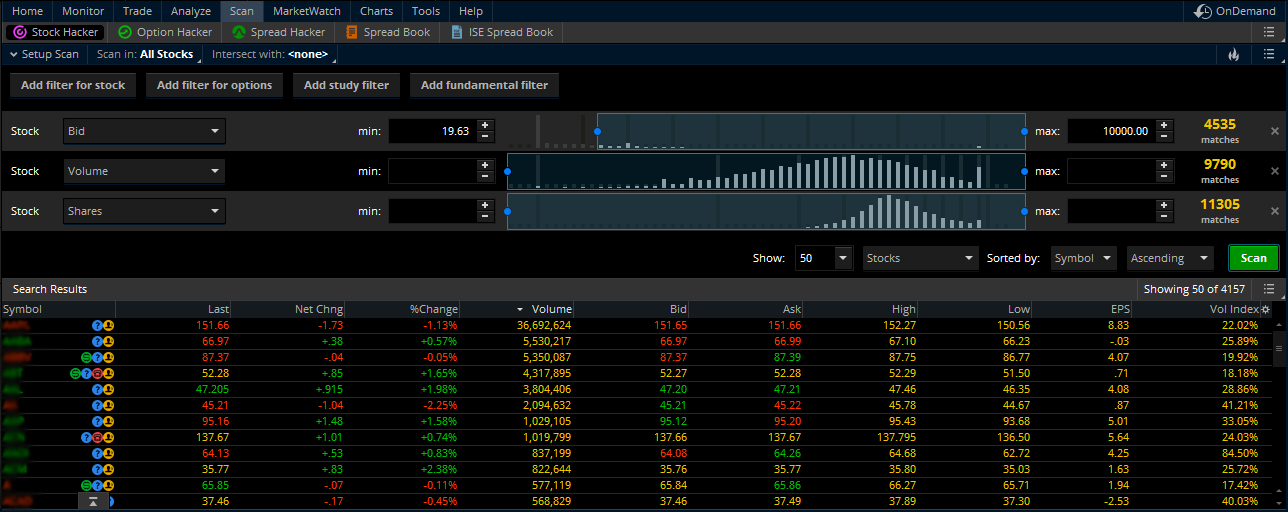Open the Volume filter type dropdown

coord(144,171)
